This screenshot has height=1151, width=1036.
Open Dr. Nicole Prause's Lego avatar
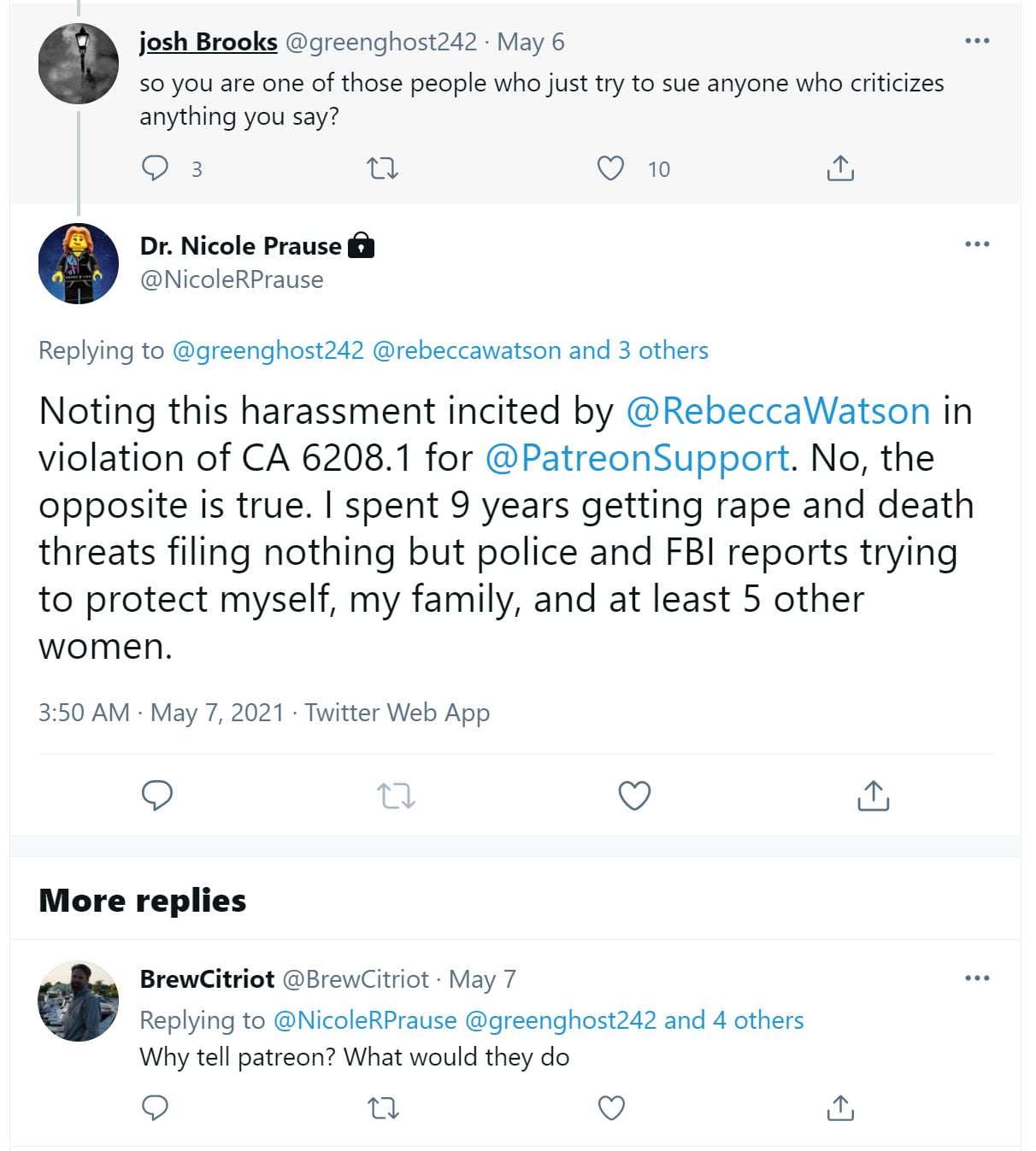(x=79, y=263)
